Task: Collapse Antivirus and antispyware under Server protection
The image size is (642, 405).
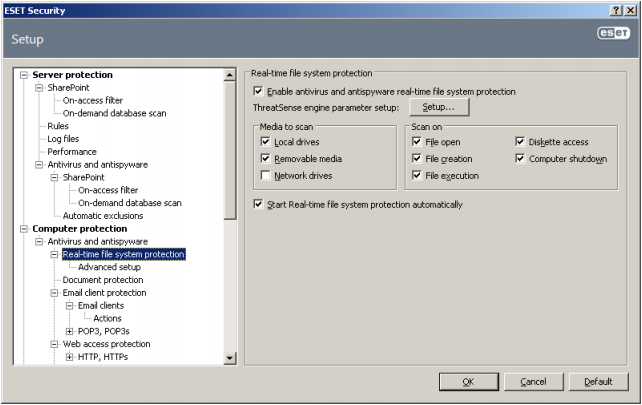Action: [39, 165]
